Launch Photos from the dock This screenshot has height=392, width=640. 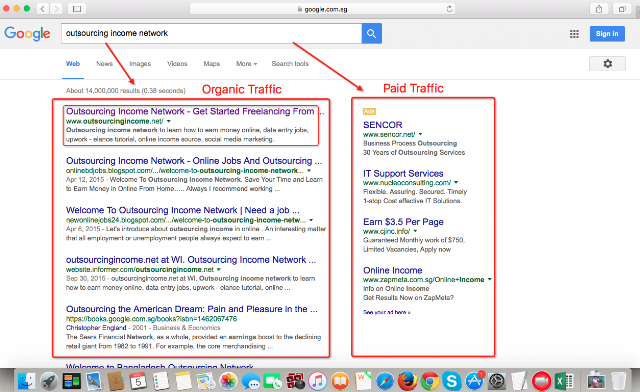(228, 381)
